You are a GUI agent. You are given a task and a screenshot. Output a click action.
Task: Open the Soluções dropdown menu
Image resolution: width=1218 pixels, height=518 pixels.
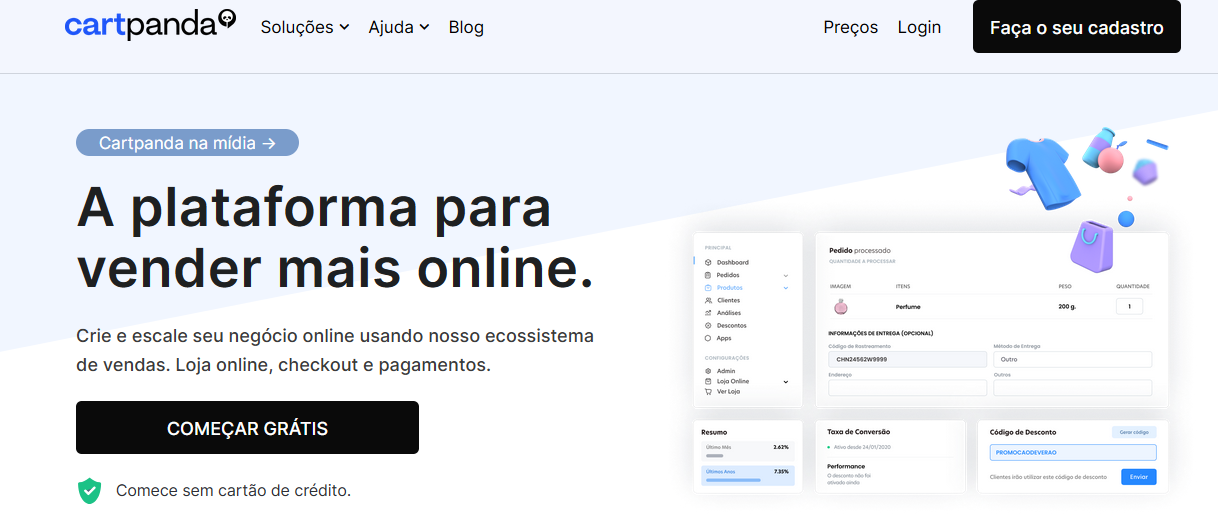click(x=305, y=27)
